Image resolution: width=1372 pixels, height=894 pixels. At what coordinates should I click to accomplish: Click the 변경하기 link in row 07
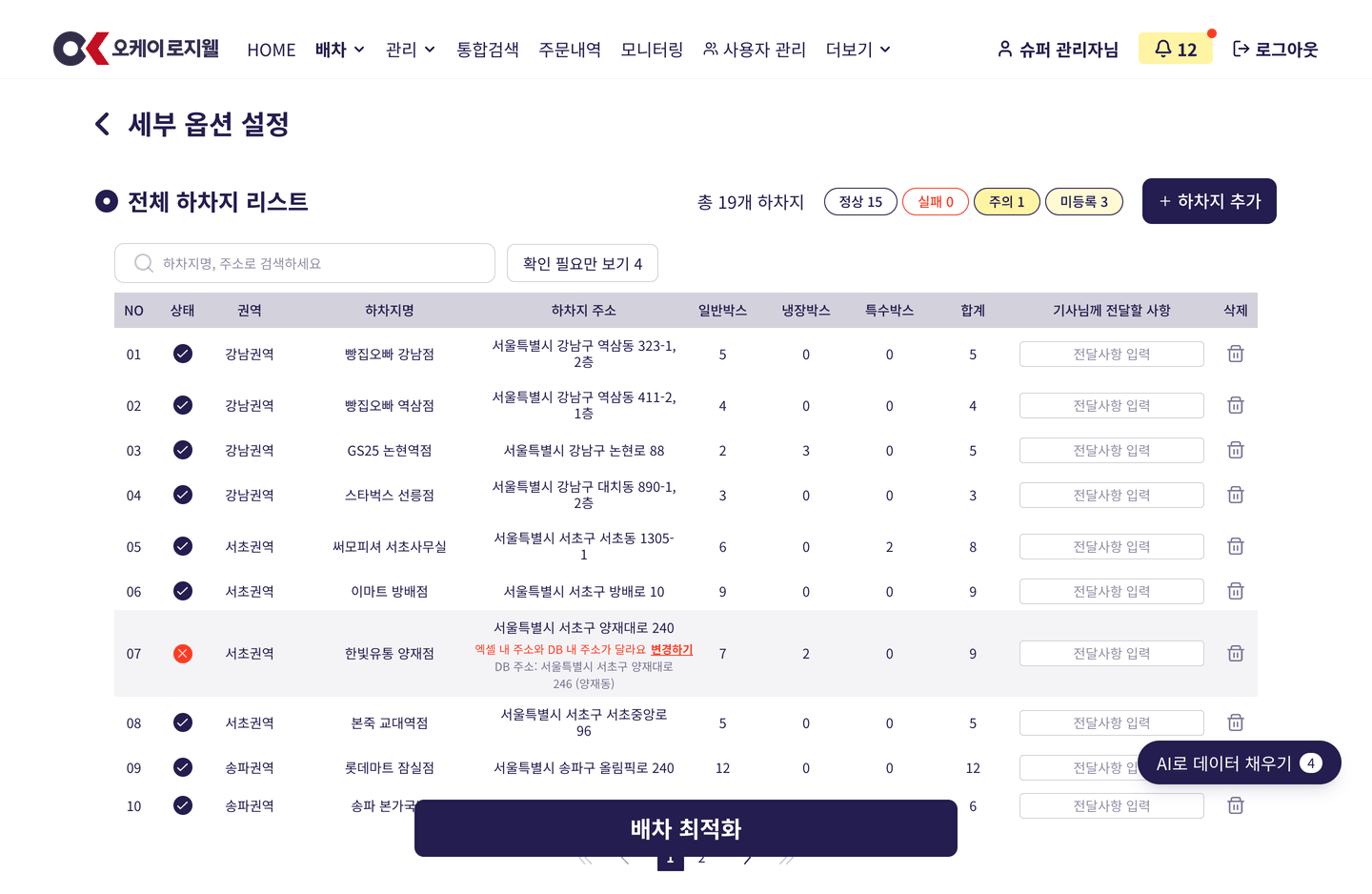pyautogui.click(x=672, y=649)
